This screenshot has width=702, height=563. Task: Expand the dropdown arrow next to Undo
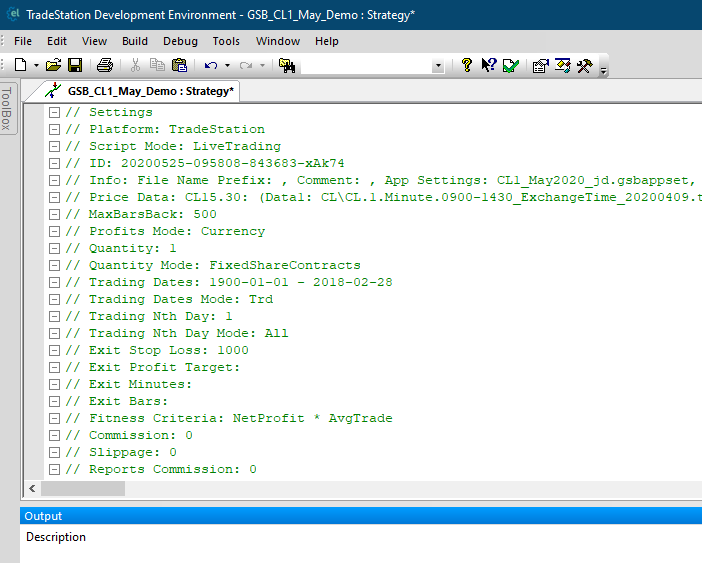tap(227, 65)
